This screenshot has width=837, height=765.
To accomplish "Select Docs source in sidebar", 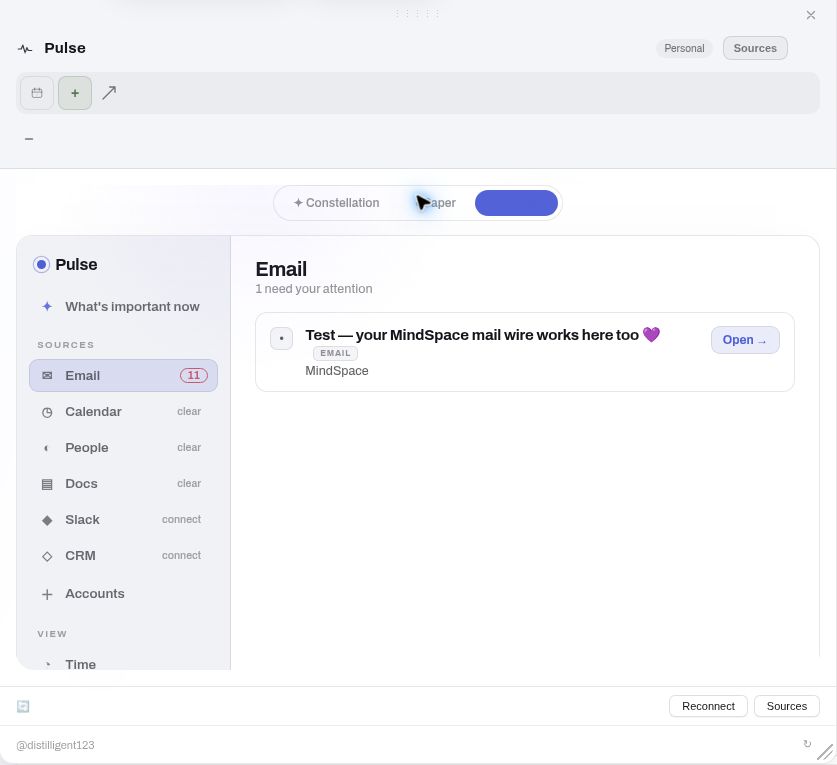I will [x=123, y=484].
